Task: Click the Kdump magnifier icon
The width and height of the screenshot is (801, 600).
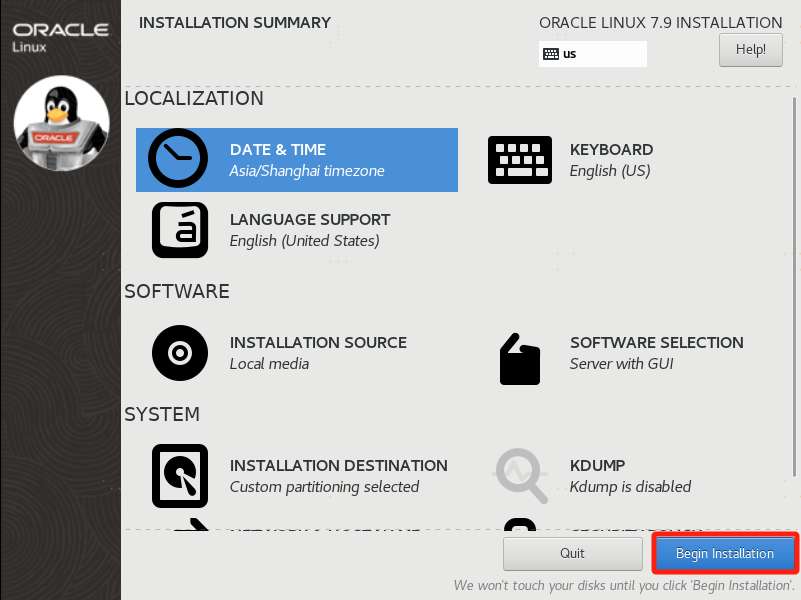Action: click(522, 475)
